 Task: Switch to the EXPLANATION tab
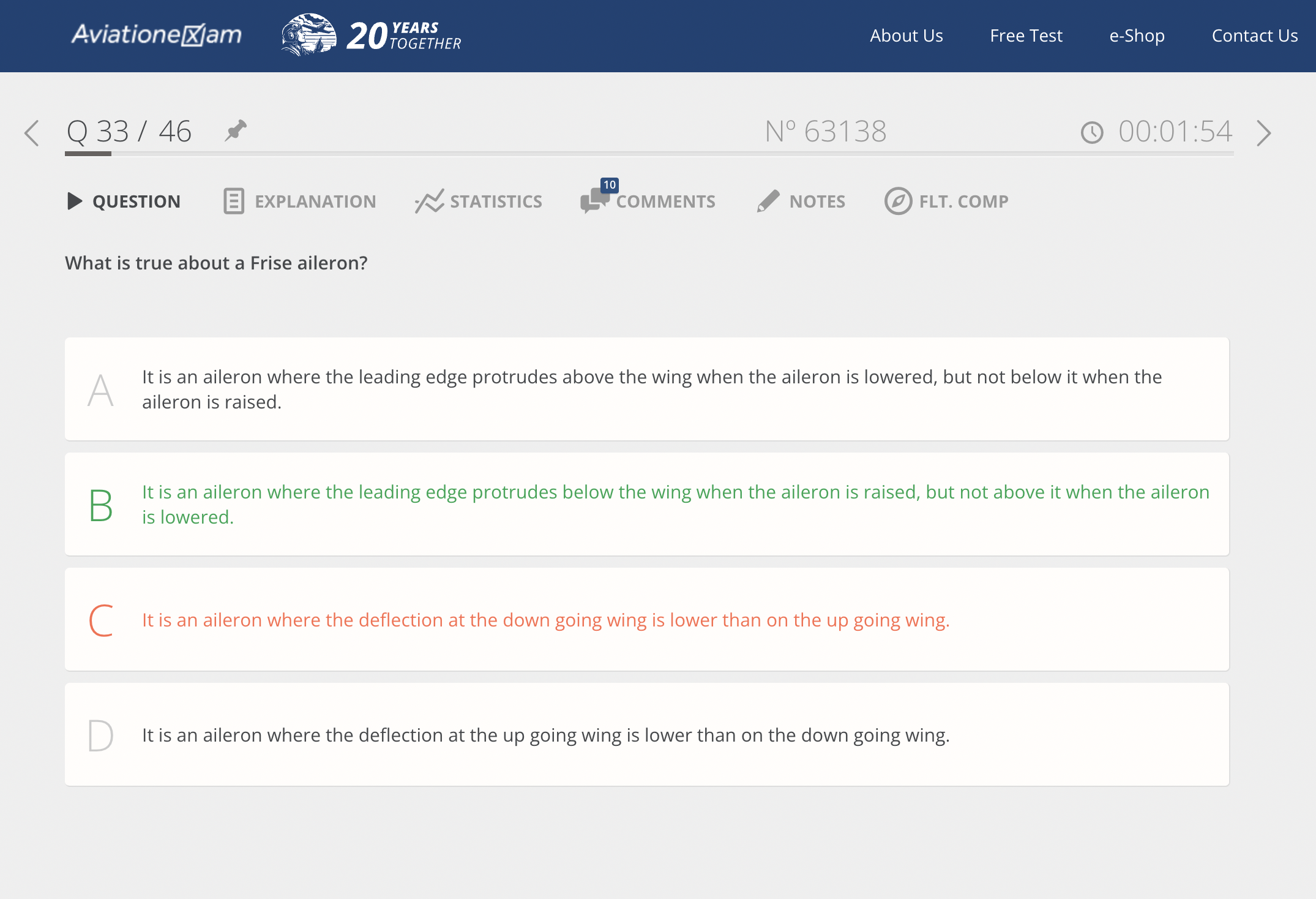pos(300,201)
